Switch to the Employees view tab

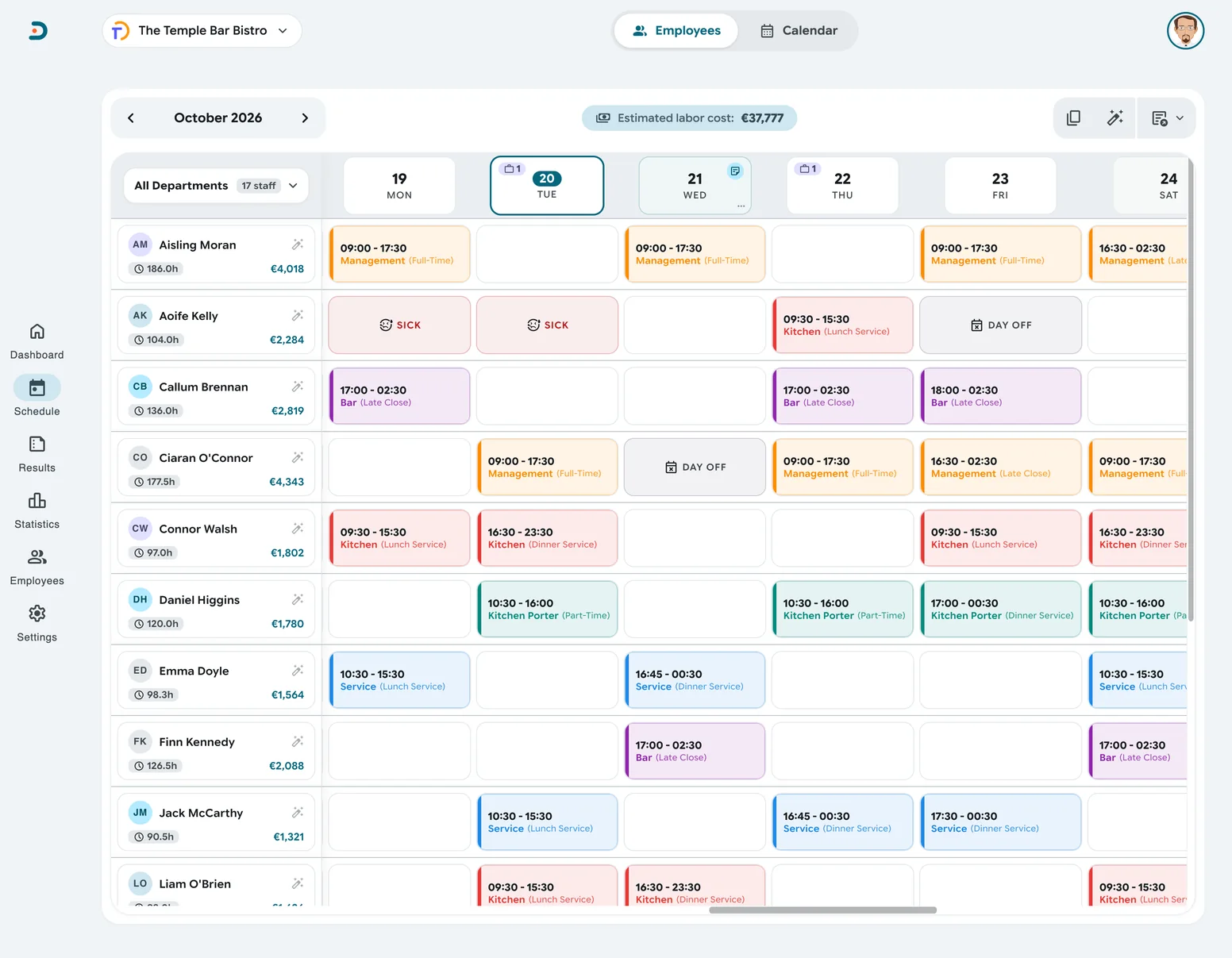coord(676,31)
